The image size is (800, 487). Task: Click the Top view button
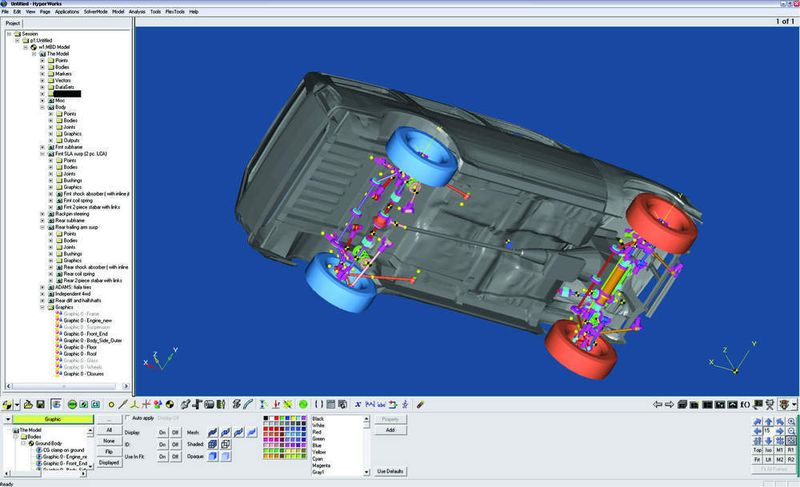758,450
